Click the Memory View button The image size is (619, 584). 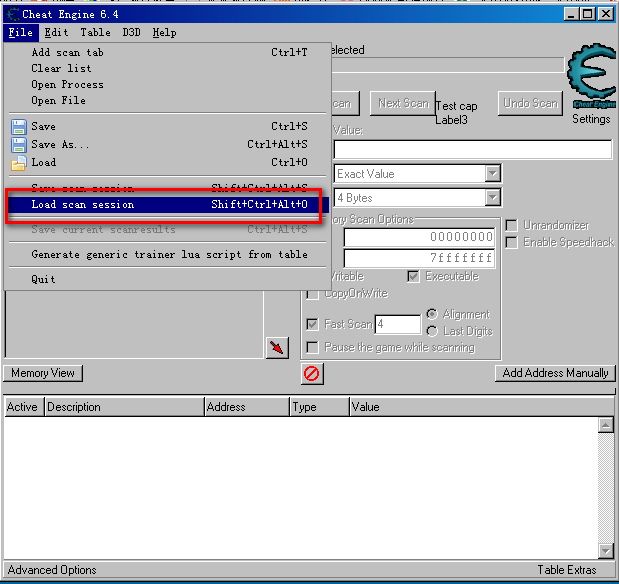click(43, 373)
